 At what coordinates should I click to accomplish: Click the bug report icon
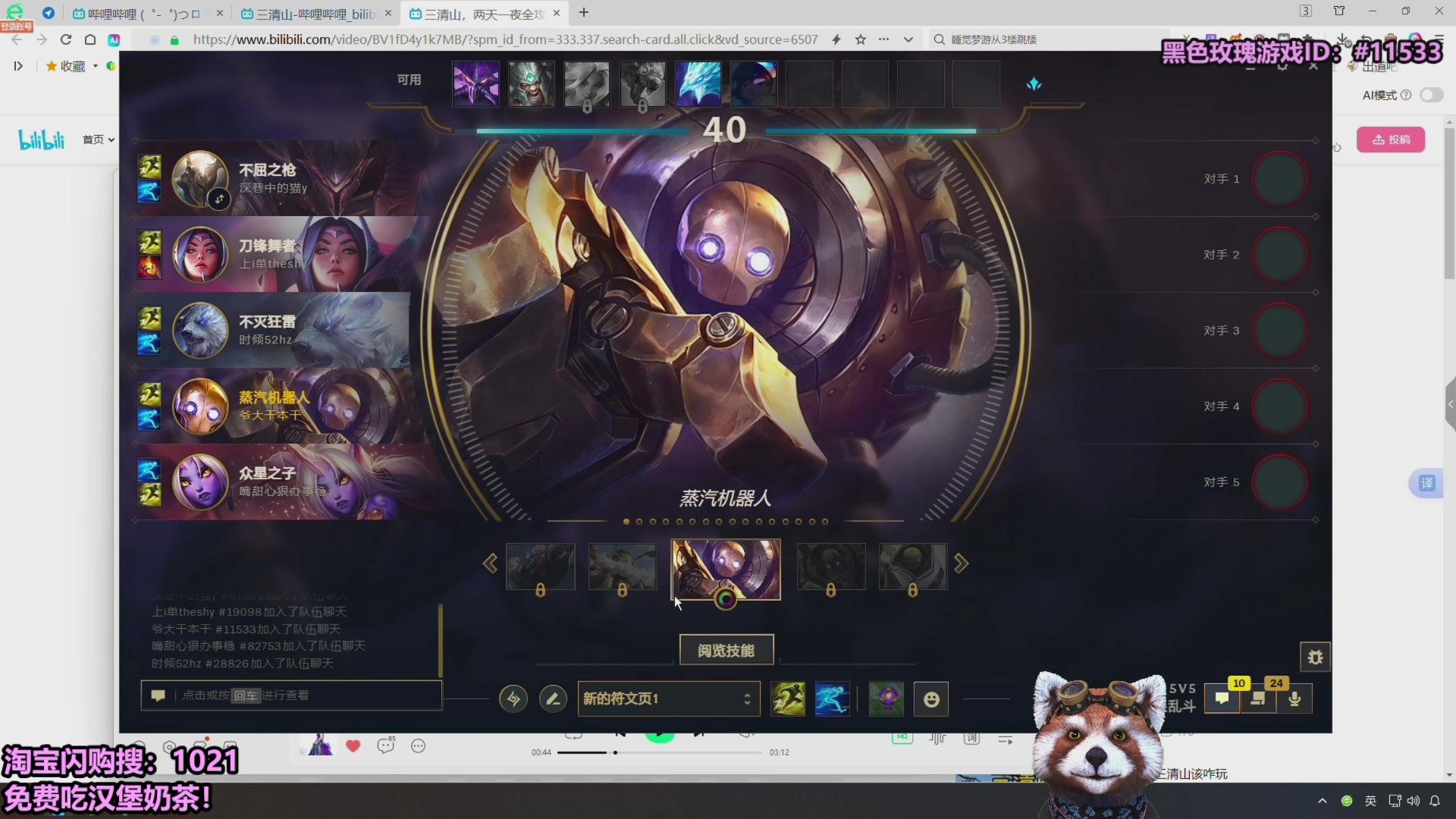[1315, 657]
